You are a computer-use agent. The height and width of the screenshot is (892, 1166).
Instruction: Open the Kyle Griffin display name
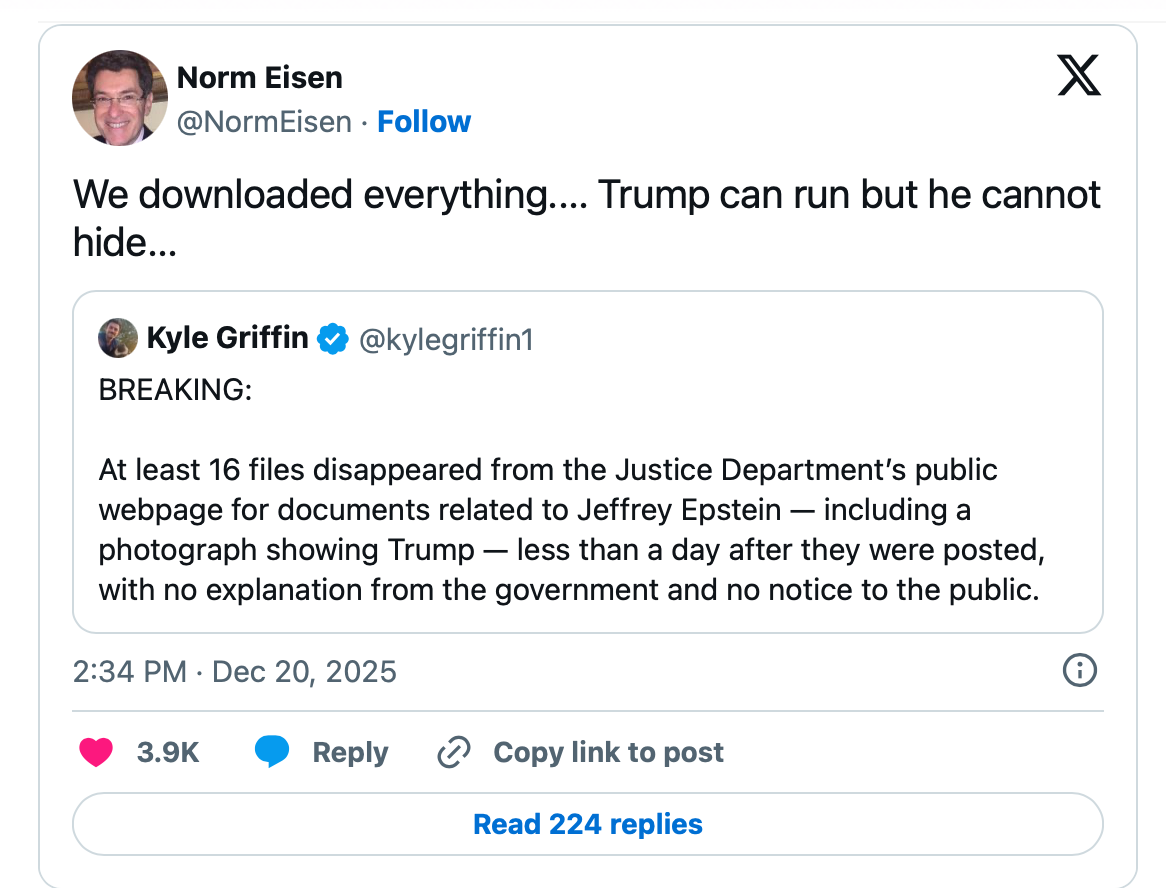point(227,338)
